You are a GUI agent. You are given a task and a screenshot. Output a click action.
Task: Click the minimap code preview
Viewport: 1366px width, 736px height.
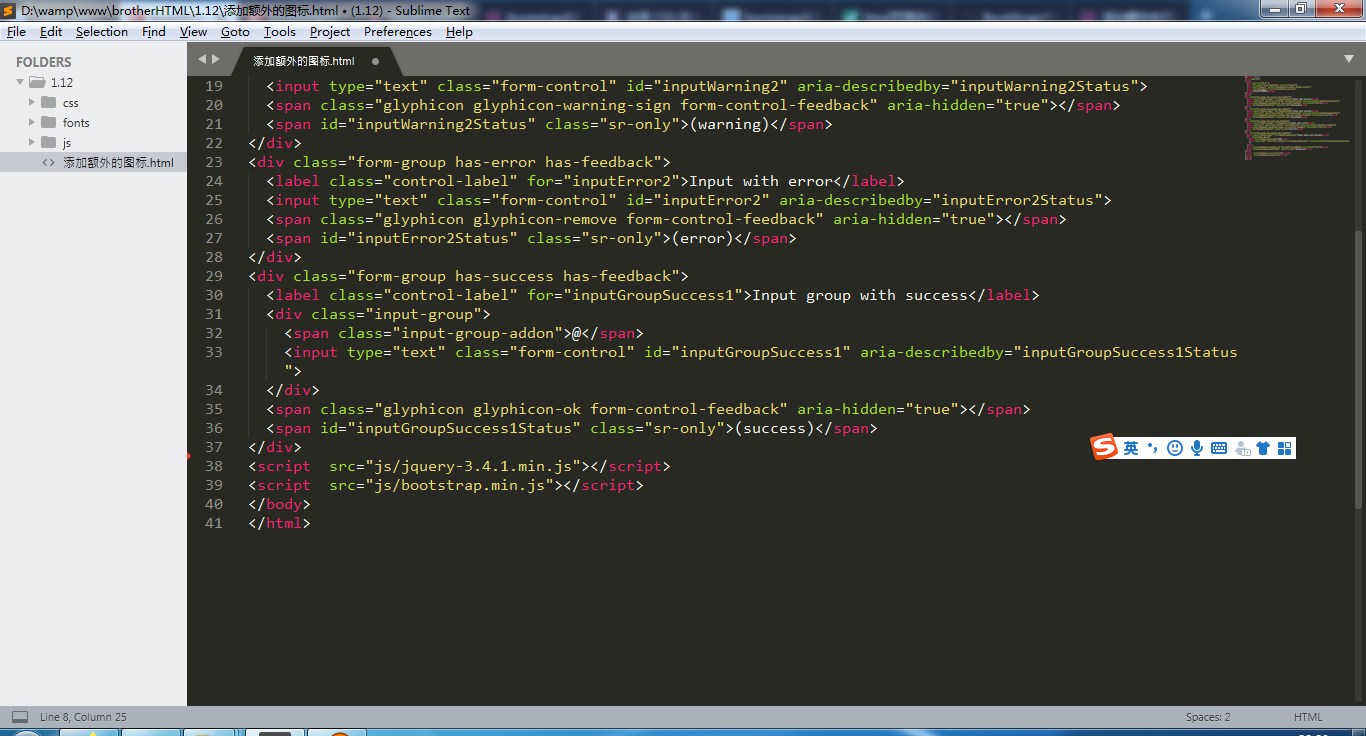(1297, 118)
